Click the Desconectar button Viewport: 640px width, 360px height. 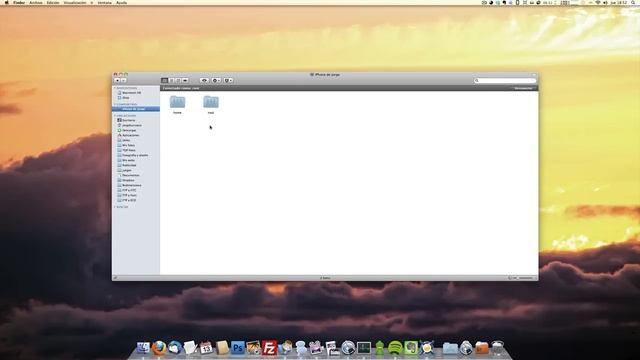(523, 88)
